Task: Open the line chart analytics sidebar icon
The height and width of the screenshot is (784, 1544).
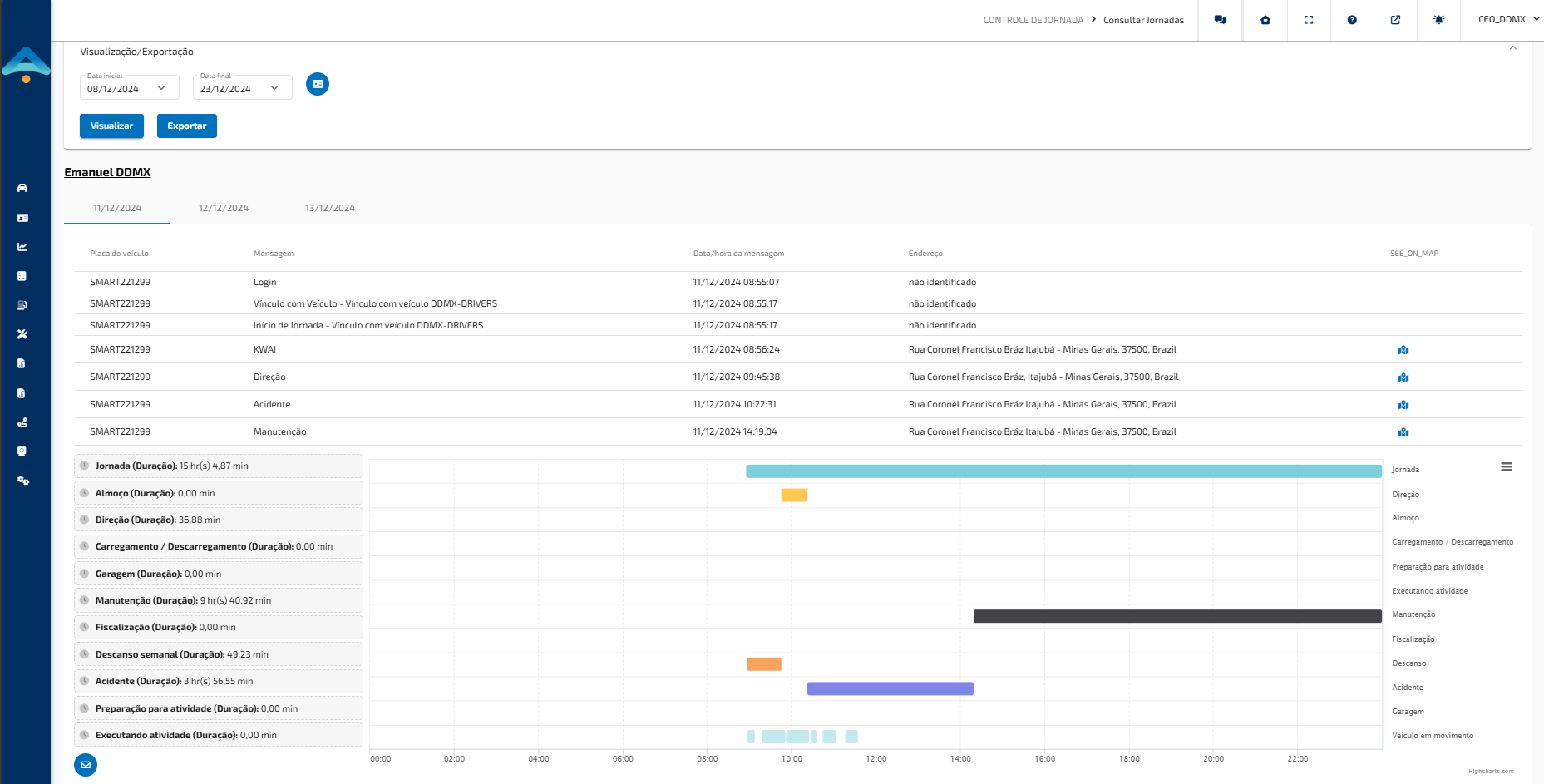Action: (22, 247)
